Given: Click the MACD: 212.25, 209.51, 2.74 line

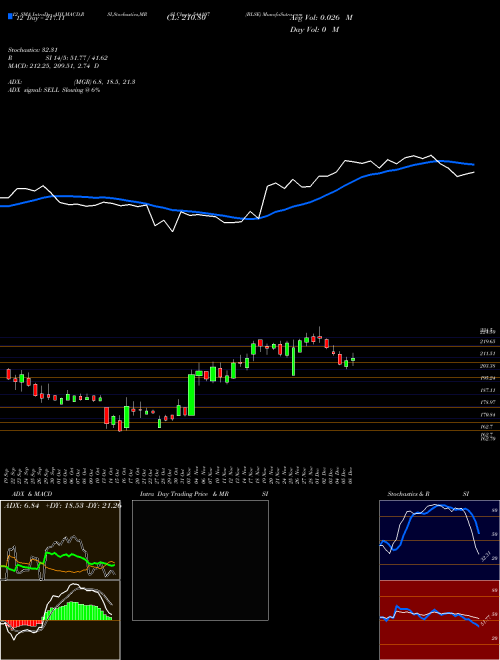Looking at the screenshot, I should click(x=53, y=66).
